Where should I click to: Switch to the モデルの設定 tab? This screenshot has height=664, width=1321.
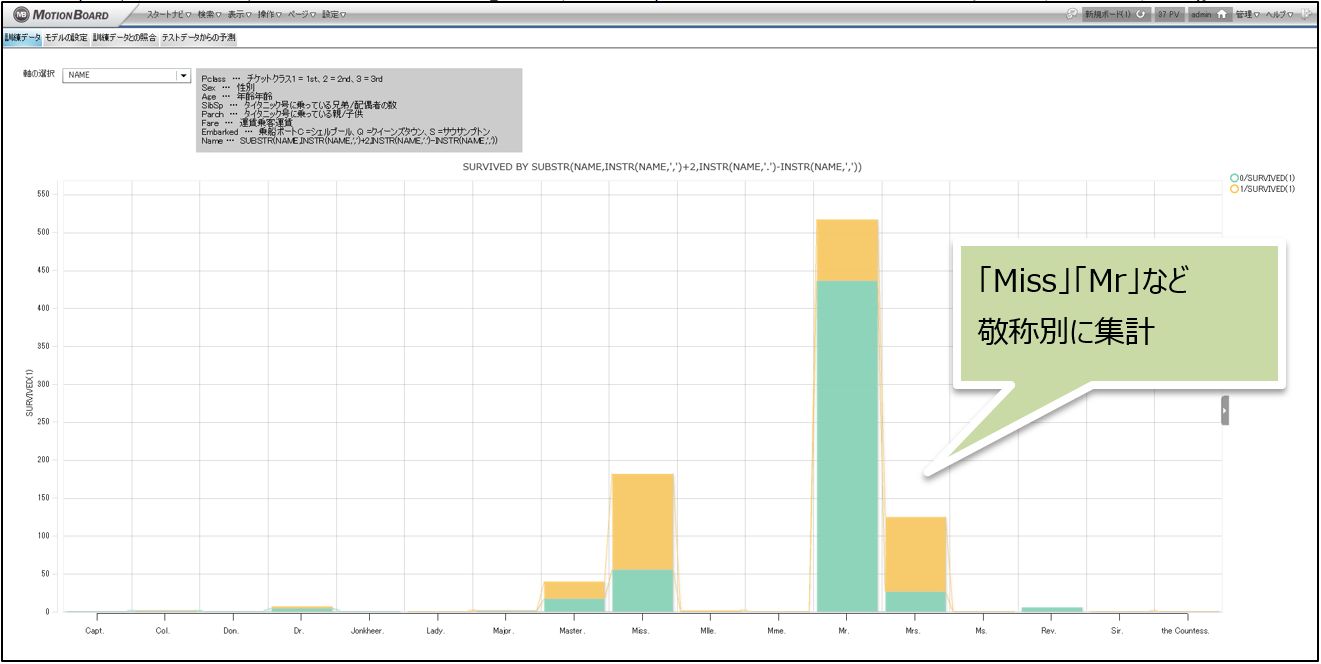click(66, 38)
